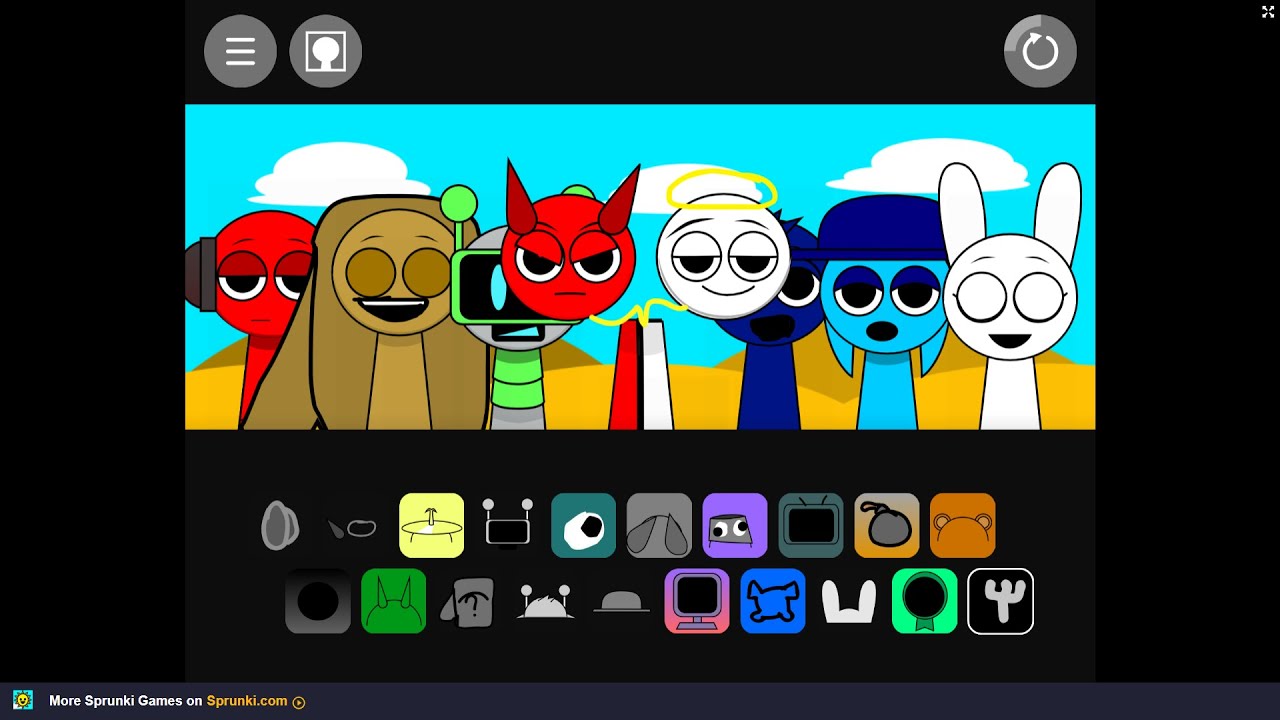Select the black icon with white cactus
The image size is (1280, 720).
(1001, 601)
